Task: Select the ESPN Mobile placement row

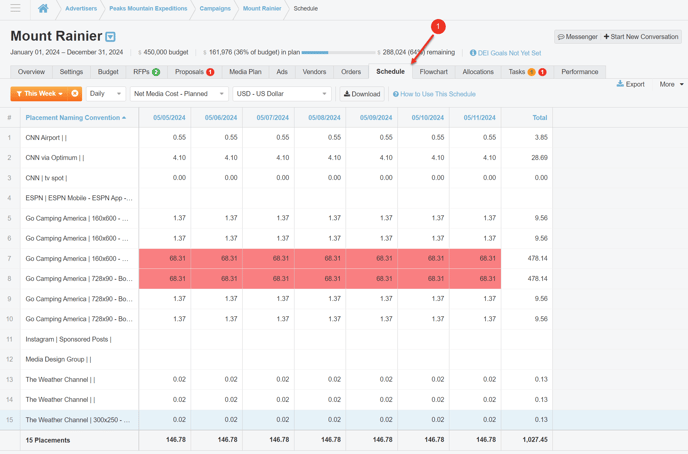Action: (276, 198)
